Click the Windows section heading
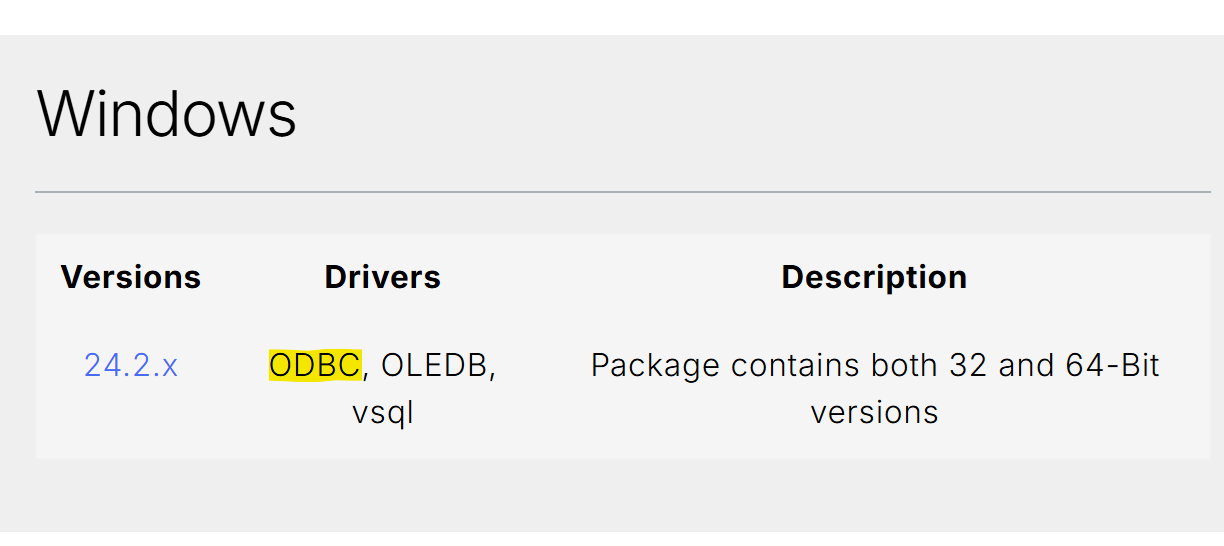The height and width of the screenshot is (546, 1224). coord(167,113)
